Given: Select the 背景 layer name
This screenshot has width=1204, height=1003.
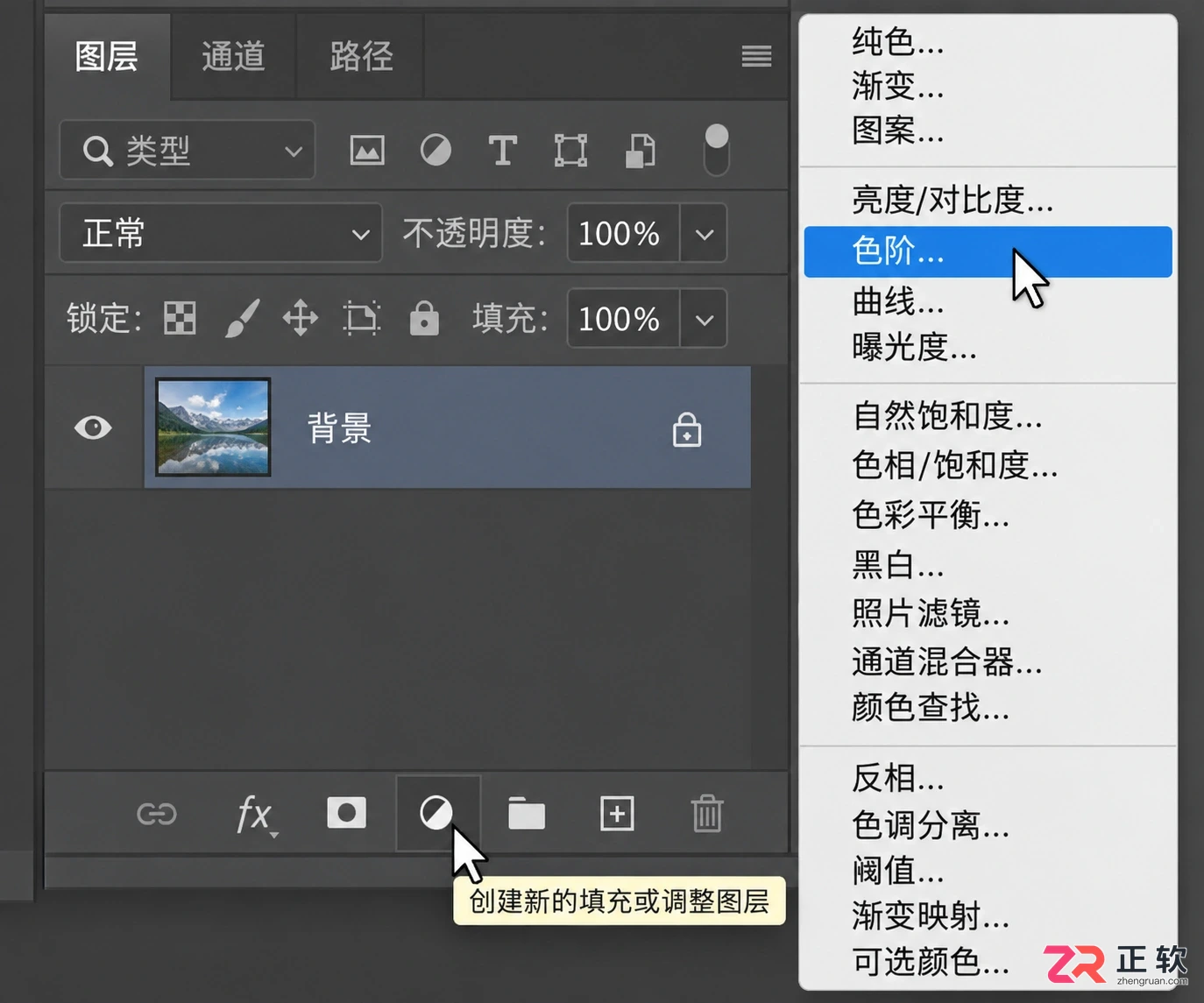Looking at the screenshot, I should (x=339, y=428).
